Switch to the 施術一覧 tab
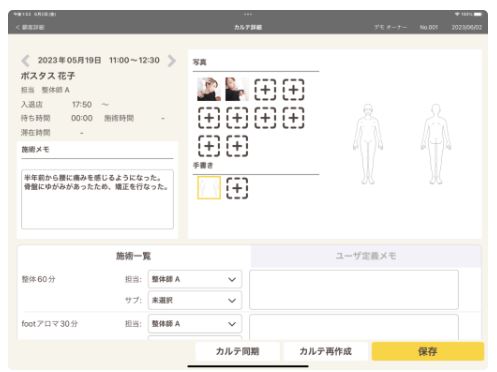The image size is (497, 372). pos(134,256)
